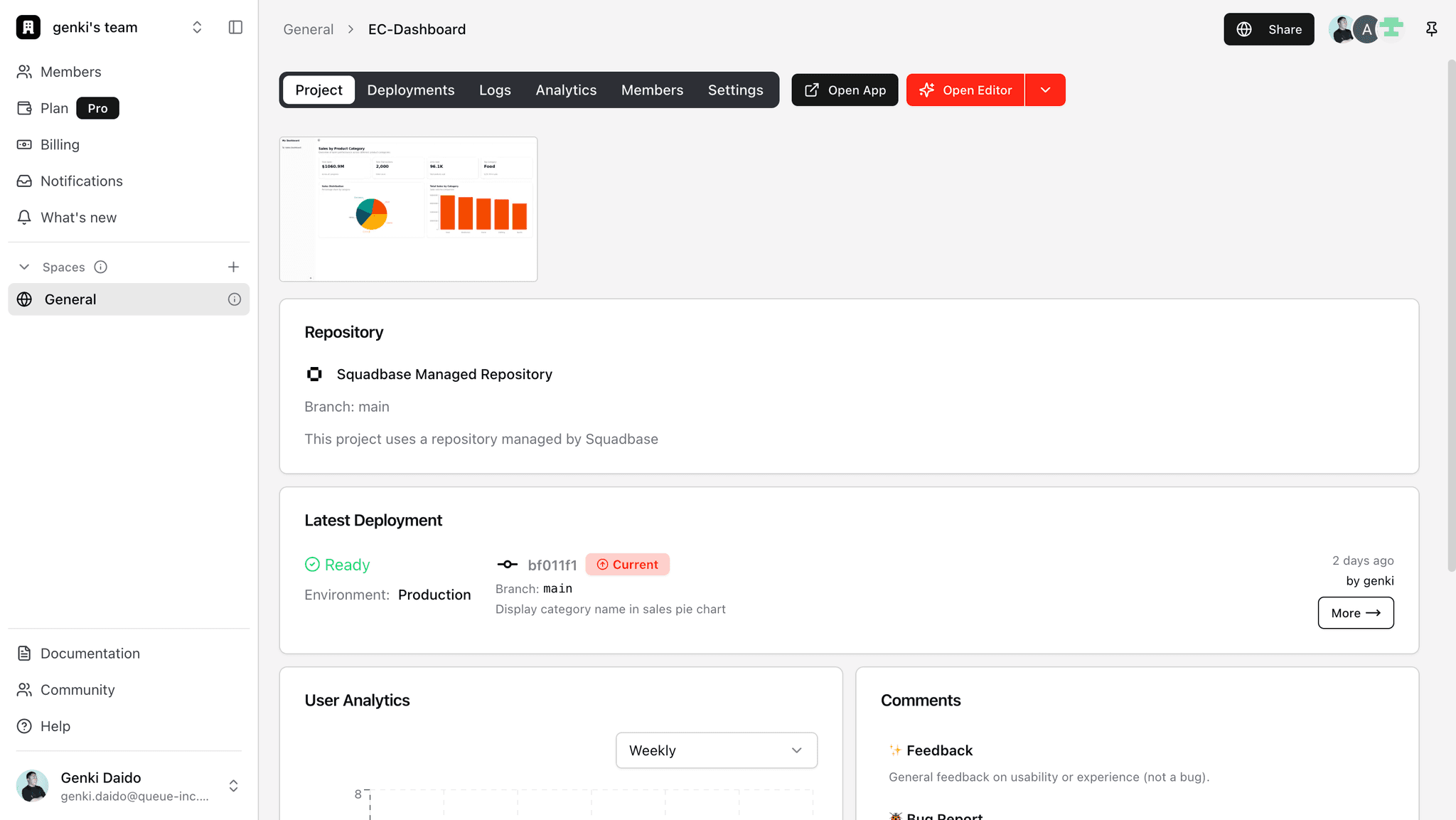Click the Open App button
The width and height of the screenshot is (1456, 820).
click(x=845, y=90)
